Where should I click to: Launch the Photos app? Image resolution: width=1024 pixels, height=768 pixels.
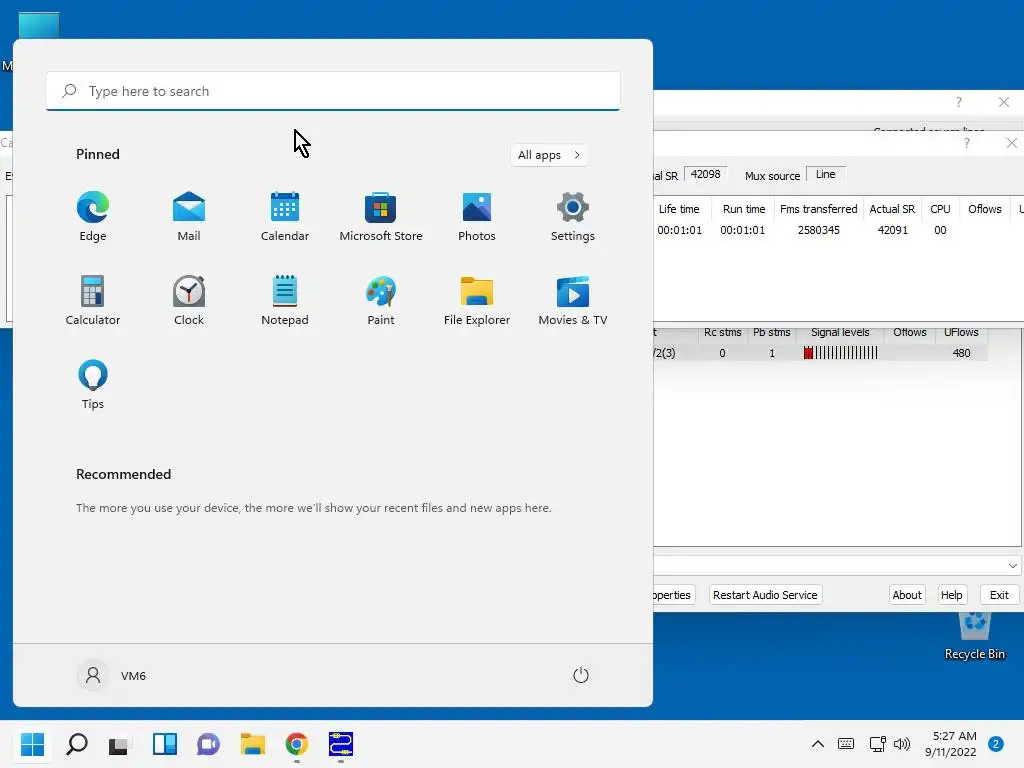coord(477,217)
